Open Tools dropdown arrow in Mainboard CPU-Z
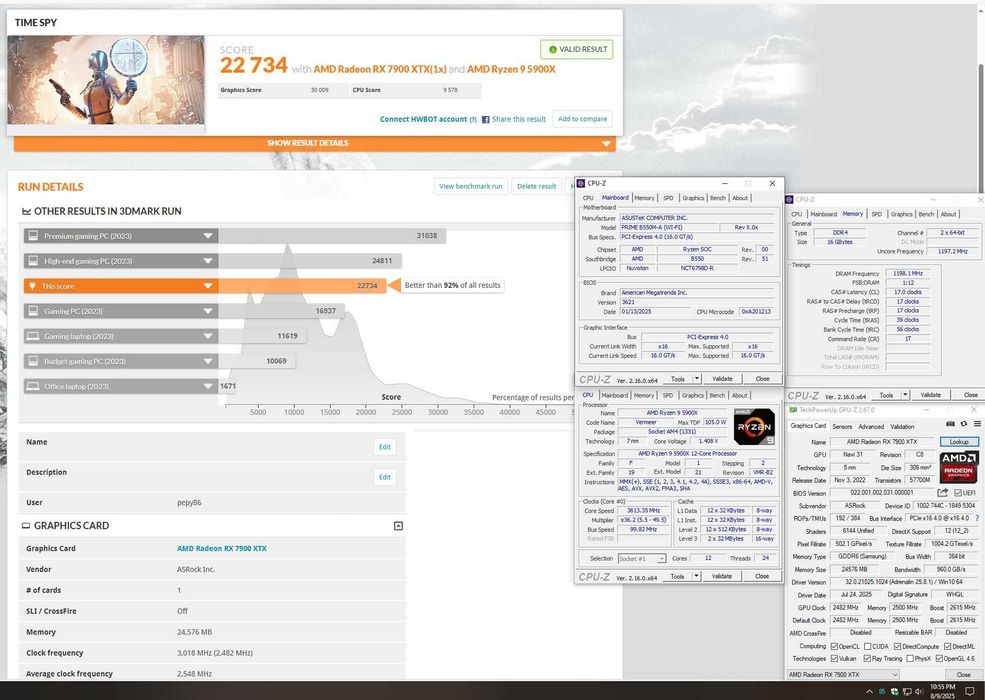Screen dimensions: 985x700 (697, 379)
